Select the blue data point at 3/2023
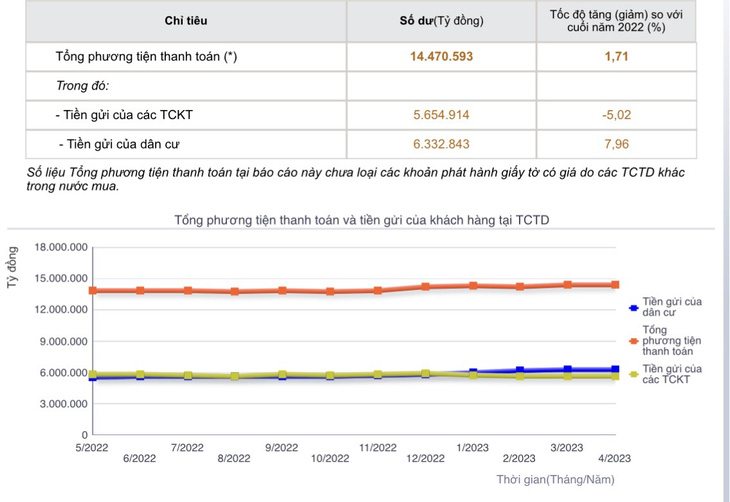730x502 pixels. coord(568,370)
